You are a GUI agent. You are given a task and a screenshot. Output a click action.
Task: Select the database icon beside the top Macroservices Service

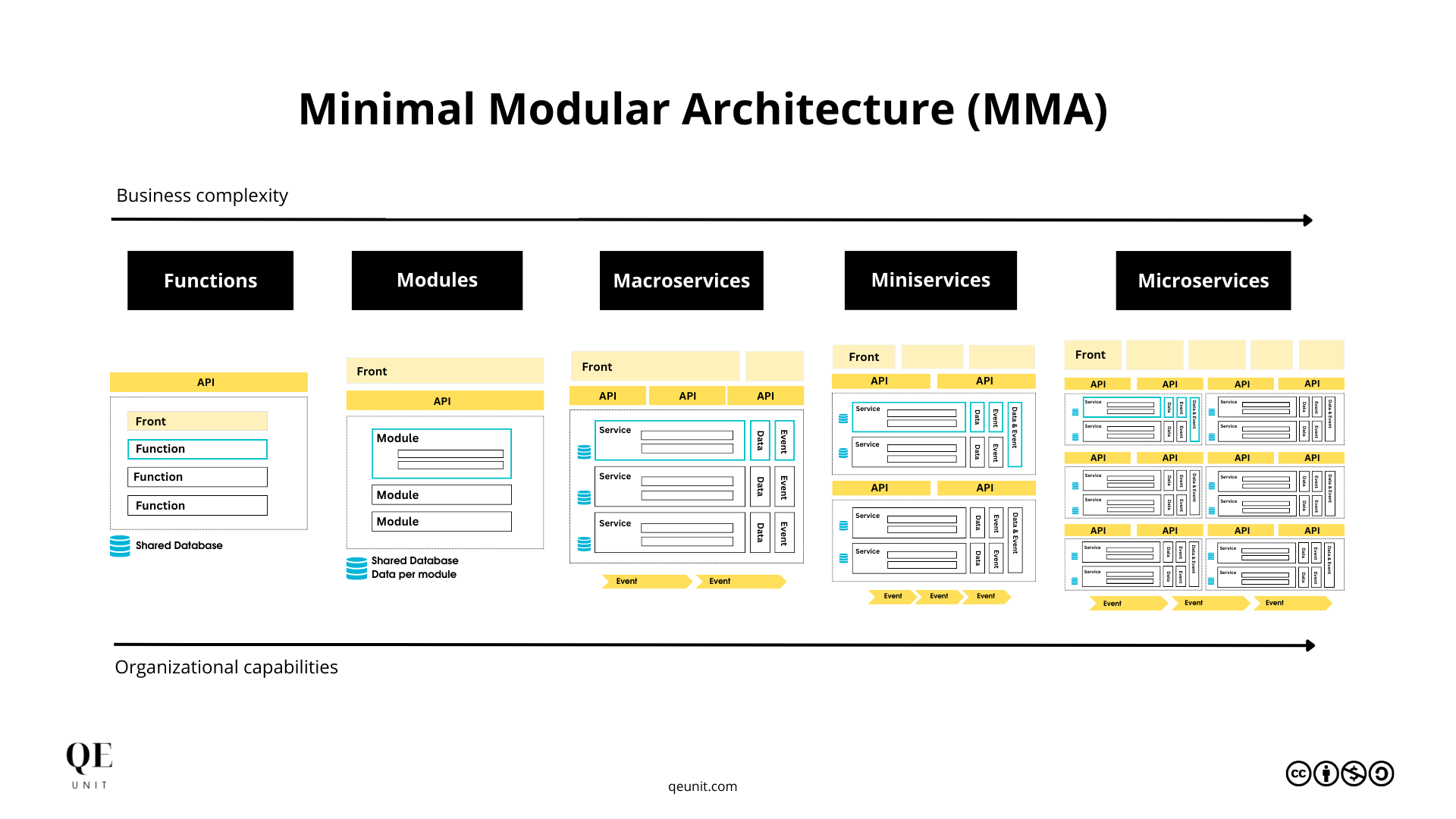[583, 451]
